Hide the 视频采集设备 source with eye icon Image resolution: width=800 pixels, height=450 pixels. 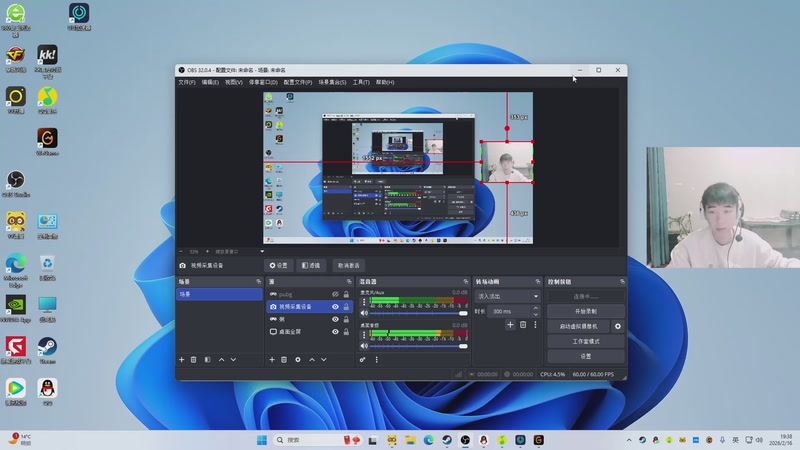click(x=335, y=307)
